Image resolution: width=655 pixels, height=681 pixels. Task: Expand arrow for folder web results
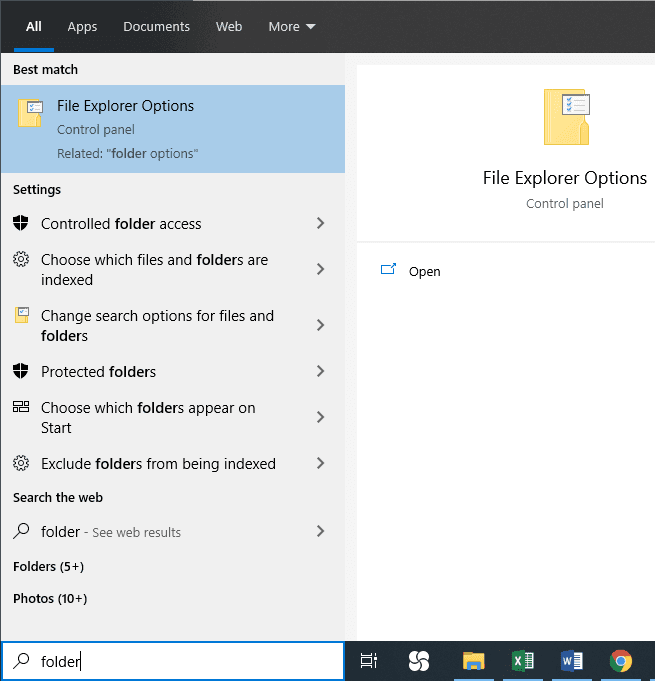(x=320, y=532)
